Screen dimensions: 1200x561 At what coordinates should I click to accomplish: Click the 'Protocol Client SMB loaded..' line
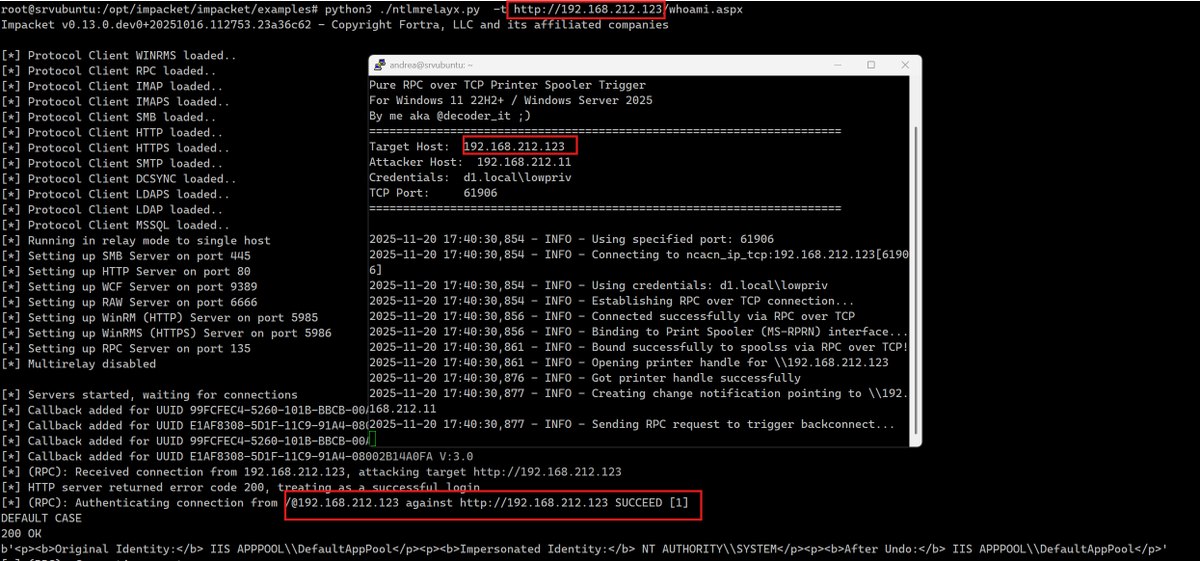109,117
